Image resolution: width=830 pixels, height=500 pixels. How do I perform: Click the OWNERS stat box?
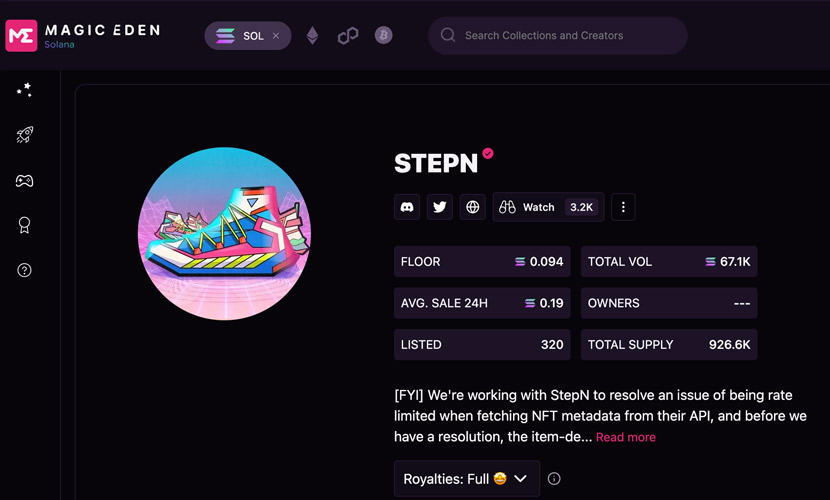coord(669,303)
